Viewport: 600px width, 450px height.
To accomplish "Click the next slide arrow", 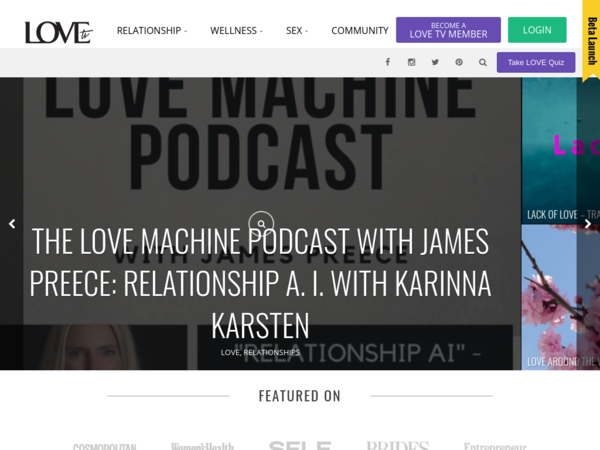I will coord(588,224).
